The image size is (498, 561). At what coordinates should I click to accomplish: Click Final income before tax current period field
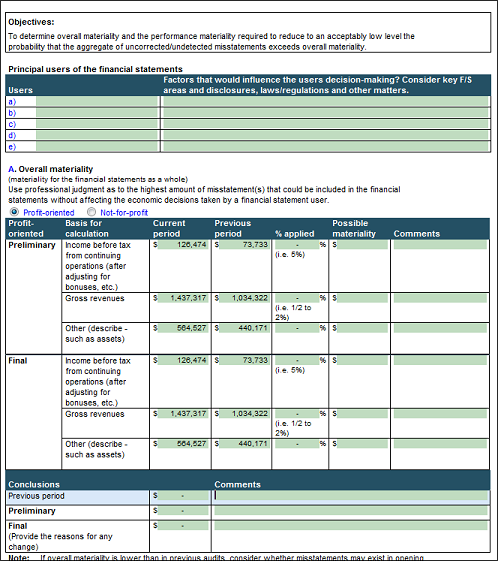click(x=183, y=360)
